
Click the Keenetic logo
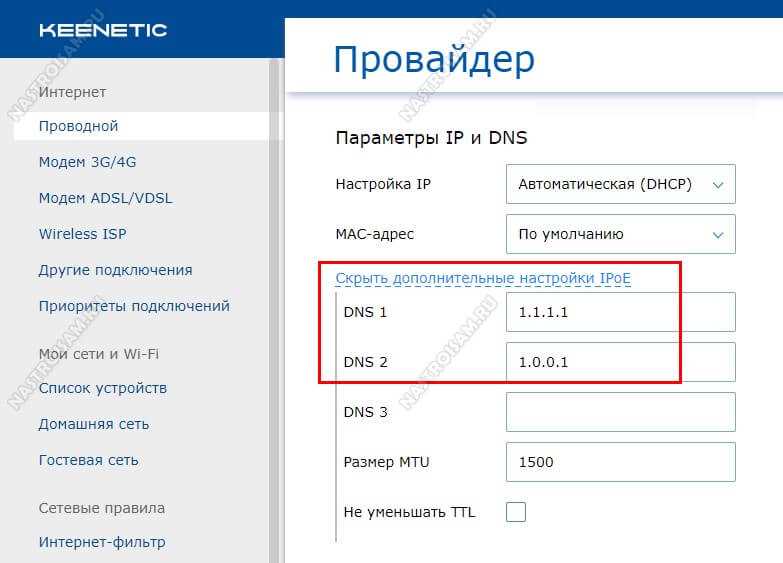pyautogui.click(x=103, y=30)
